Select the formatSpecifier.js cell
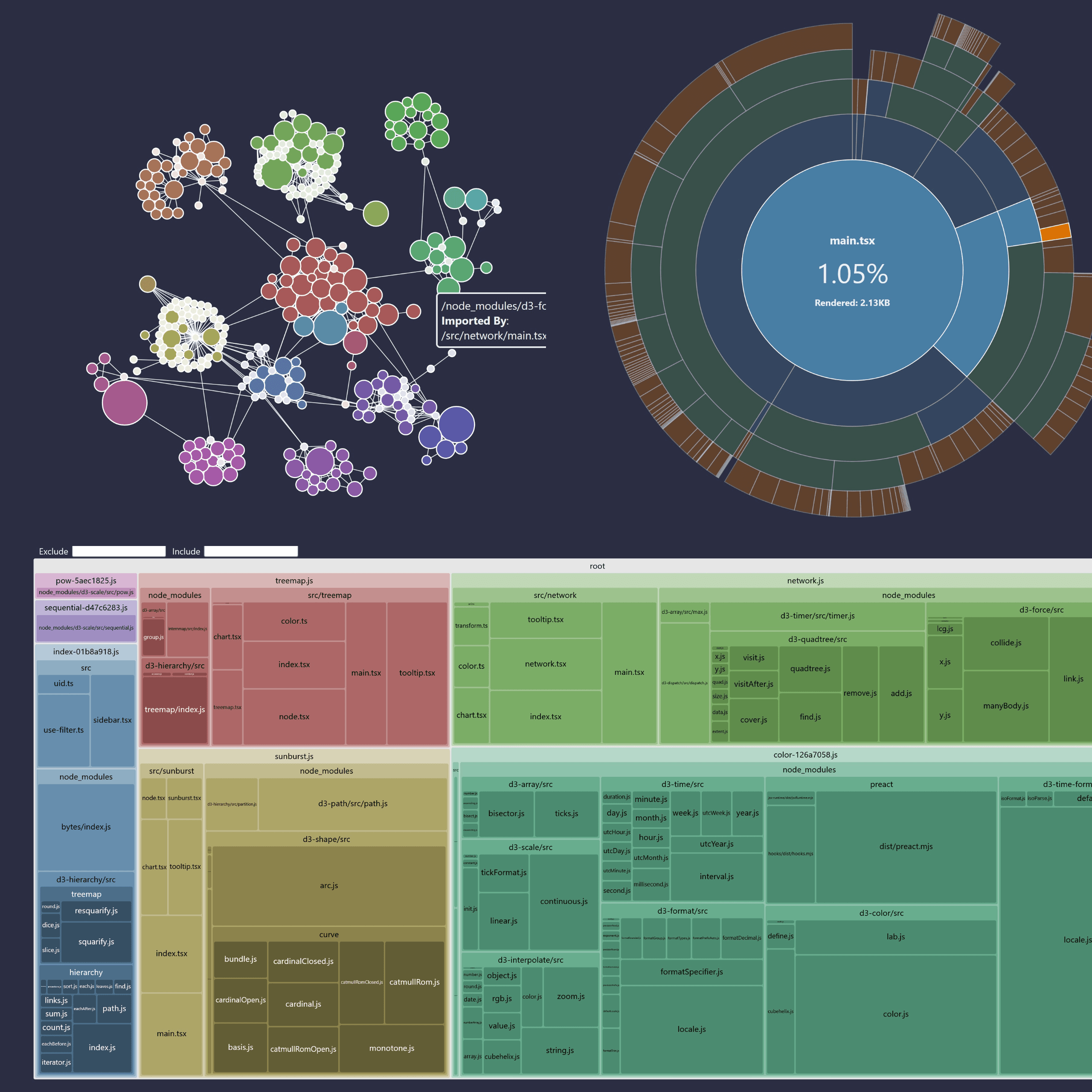Image resolution: width=1092 pixels, height=1092 pixels. click(691, 972)
